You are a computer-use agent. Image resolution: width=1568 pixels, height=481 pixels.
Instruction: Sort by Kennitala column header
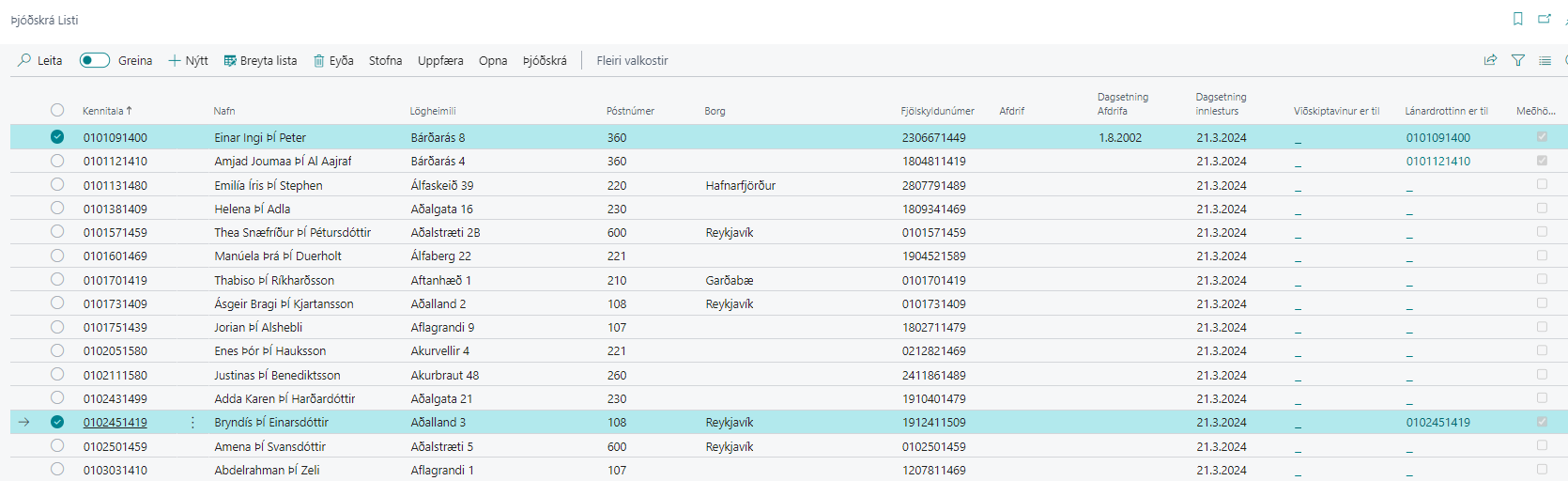click(x=103, y=111)
